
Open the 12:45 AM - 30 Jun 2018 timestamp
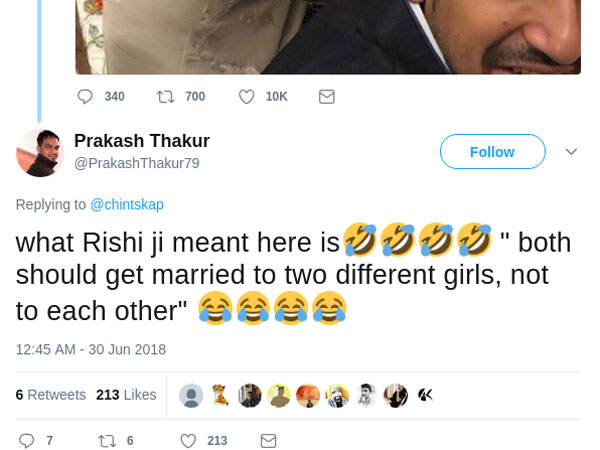91,349
